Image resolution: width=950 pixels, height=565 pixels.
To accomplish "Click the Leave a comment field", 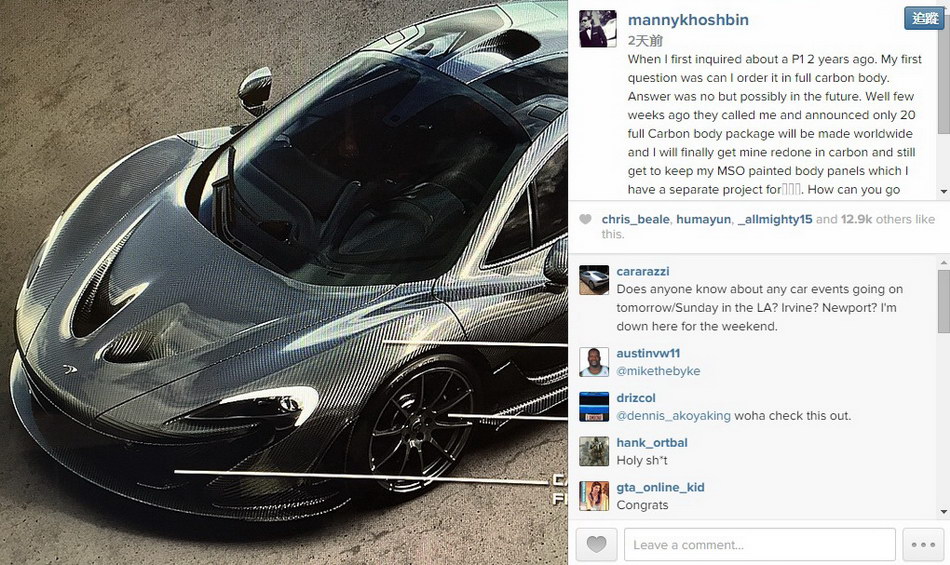I will tap(760, 544).
